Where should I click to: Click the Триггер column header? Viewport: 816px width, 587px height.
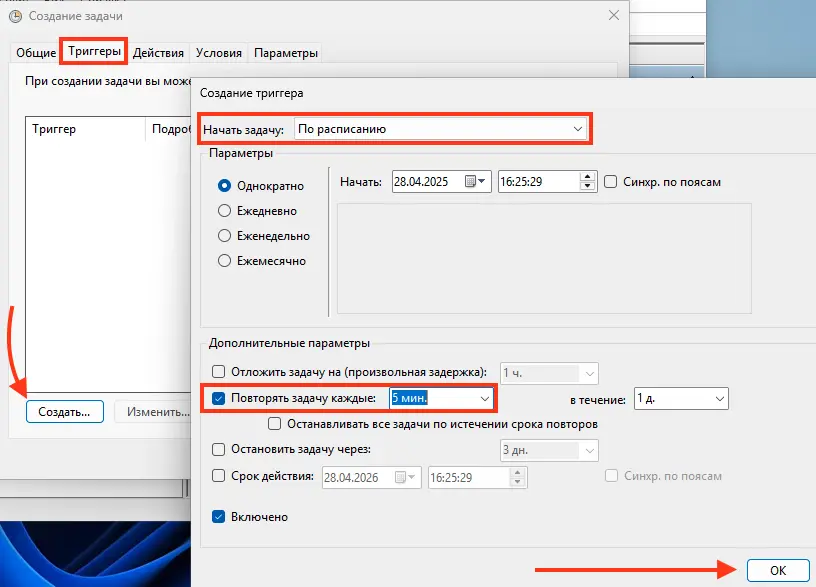tap(85, 129)
